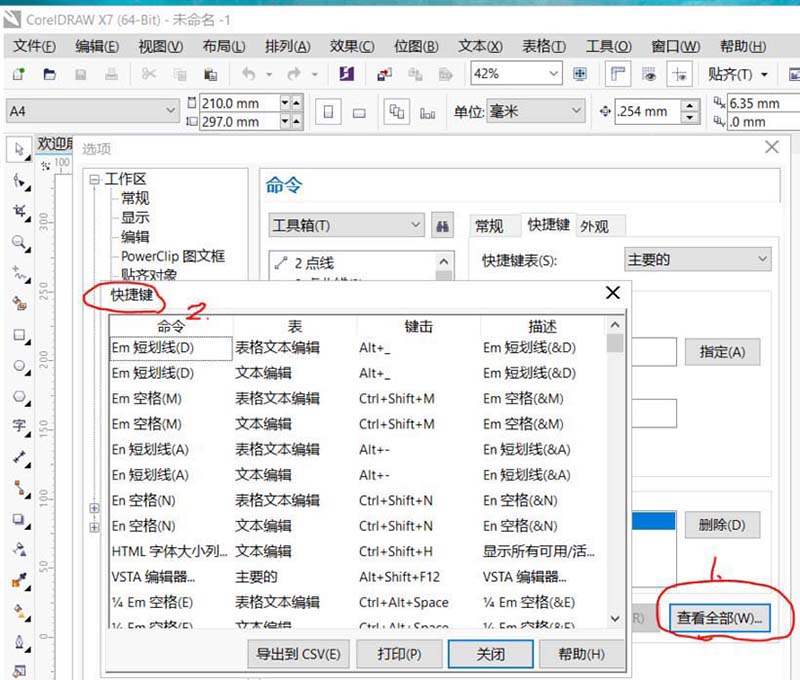800x680 pixels.
Task: Click the Import icon
Action: point(384,74)
